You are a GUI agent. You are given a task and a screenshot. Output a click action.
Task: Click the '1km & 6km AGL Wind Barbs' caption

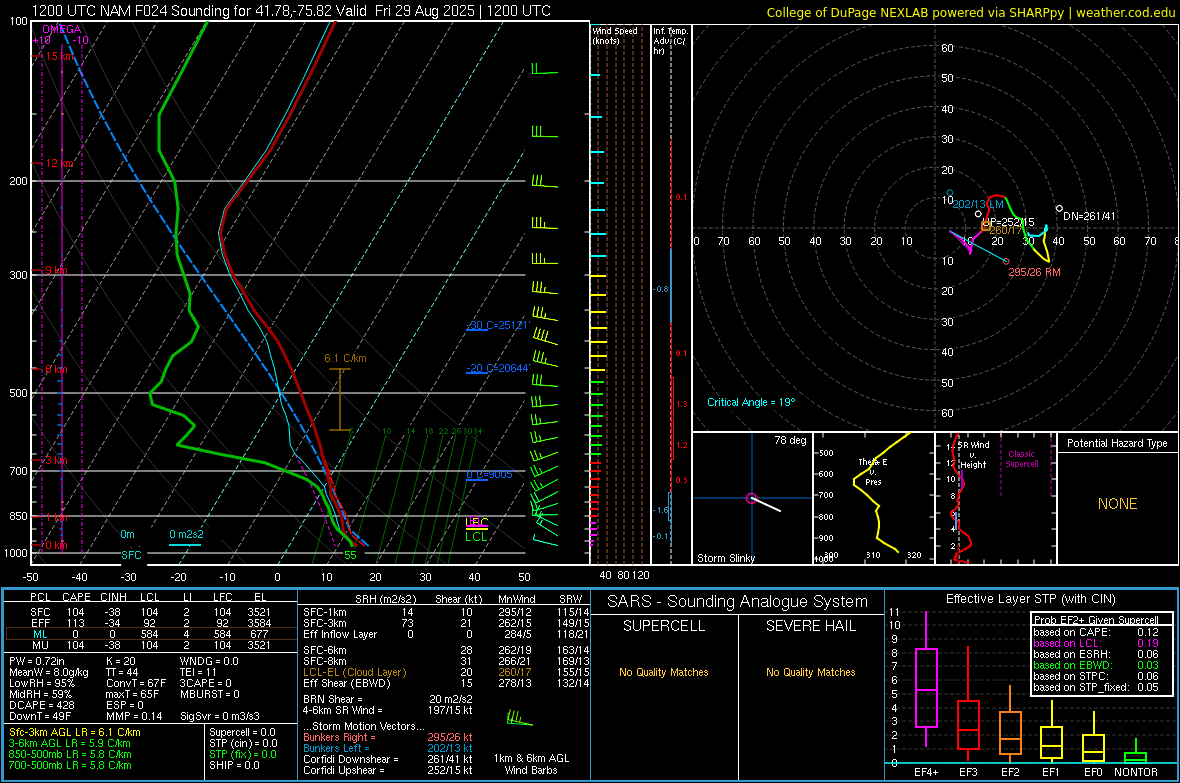point(531,764)
